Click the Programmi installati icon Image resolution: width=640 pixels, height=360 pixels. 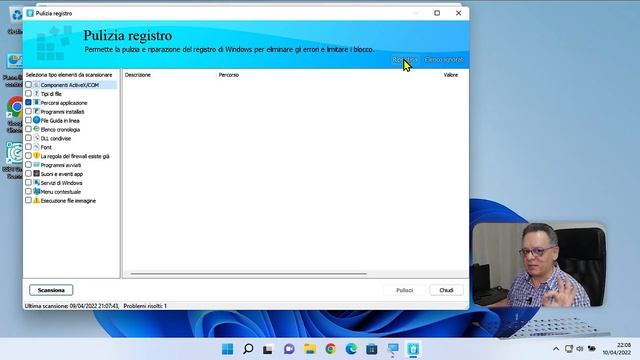click(x=36, y=111)
